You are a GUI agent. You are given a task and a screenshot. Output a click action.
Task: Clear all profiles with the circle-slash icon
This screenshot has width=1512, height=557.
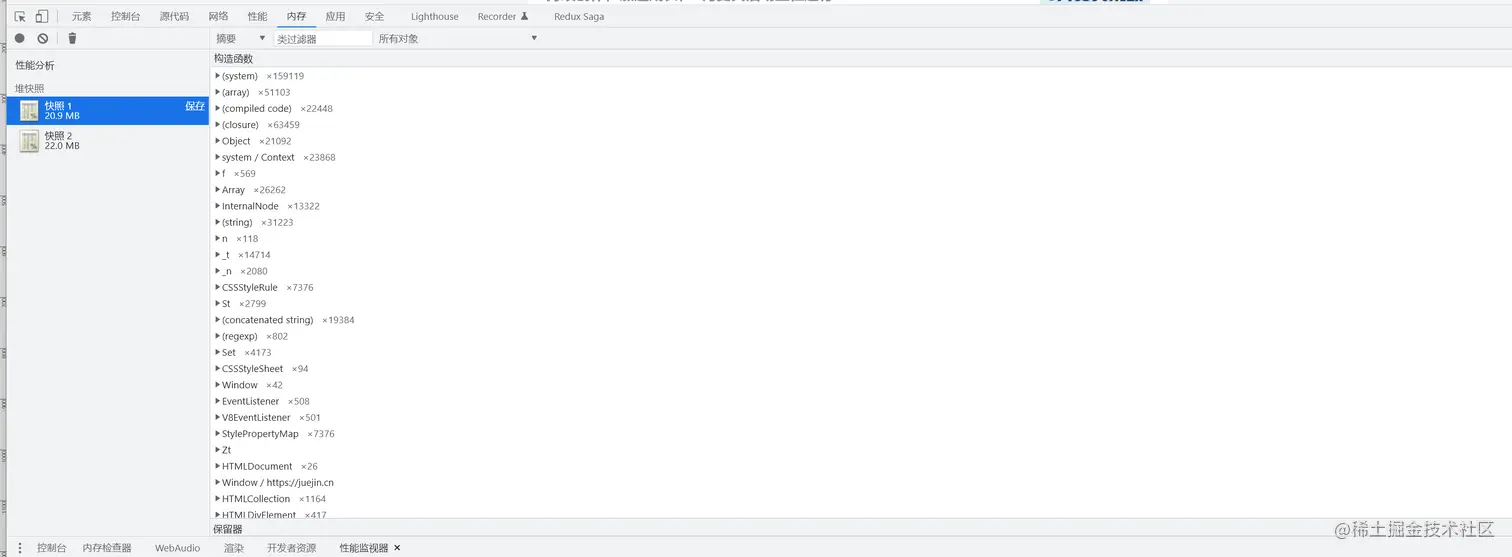pos(43,38)
